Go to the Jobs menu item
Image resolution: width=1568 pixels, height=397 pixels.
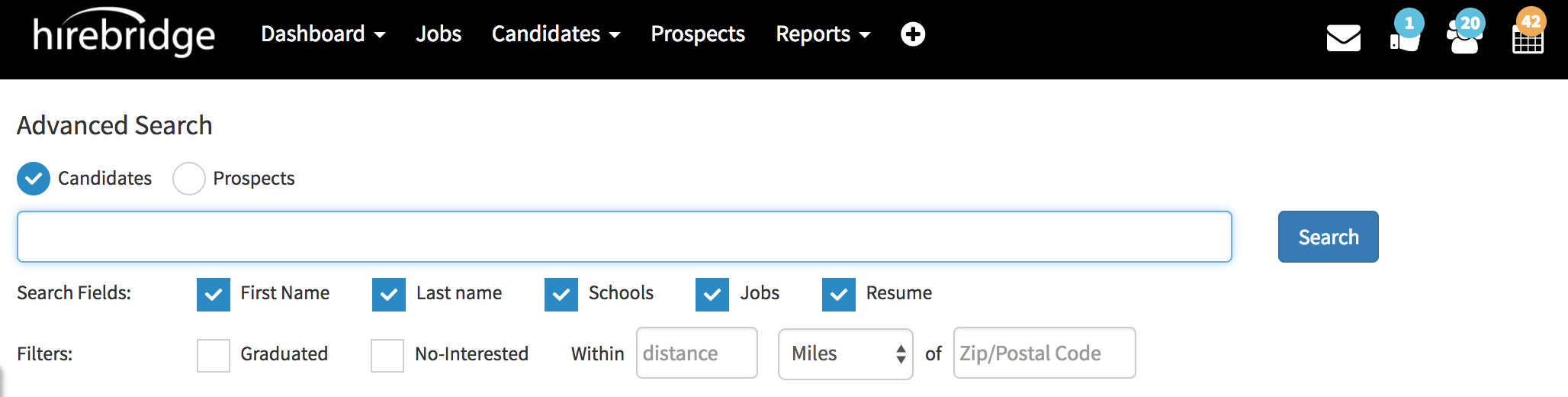[439, 34]
